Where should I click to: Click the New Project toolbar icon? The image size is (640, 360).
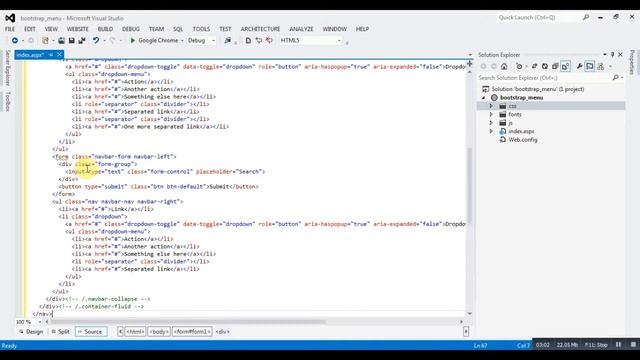tap(45, 40)
